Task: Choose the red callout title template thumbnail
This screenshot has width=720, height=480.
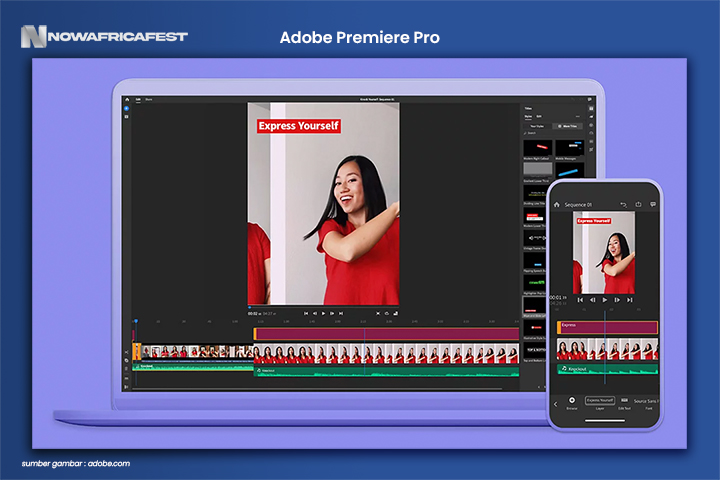Action: tap(538, 148)
